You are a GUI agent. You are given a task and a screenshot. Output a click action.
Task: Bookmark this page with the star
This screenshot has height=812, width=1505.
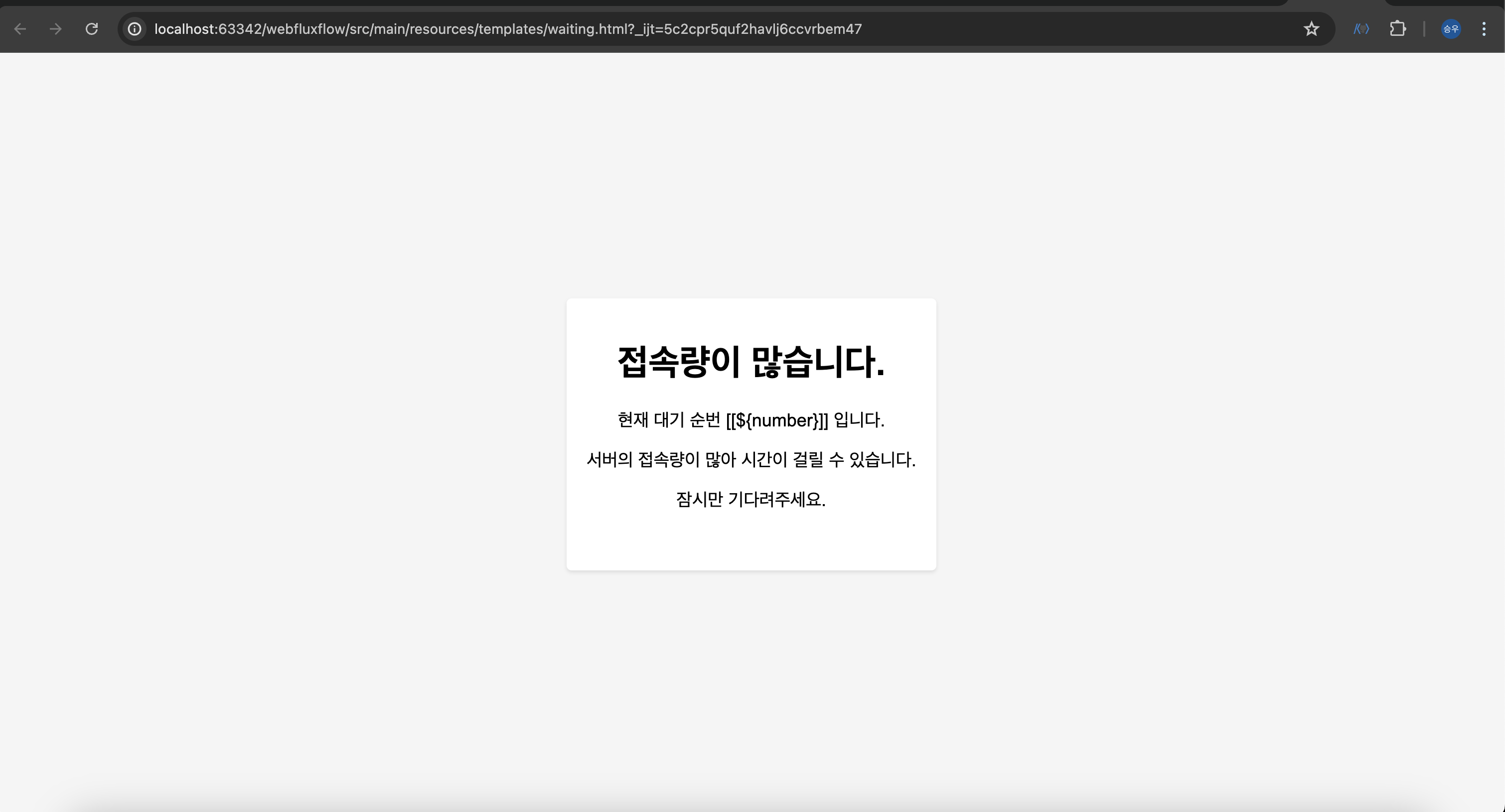tap(1311, 28)
